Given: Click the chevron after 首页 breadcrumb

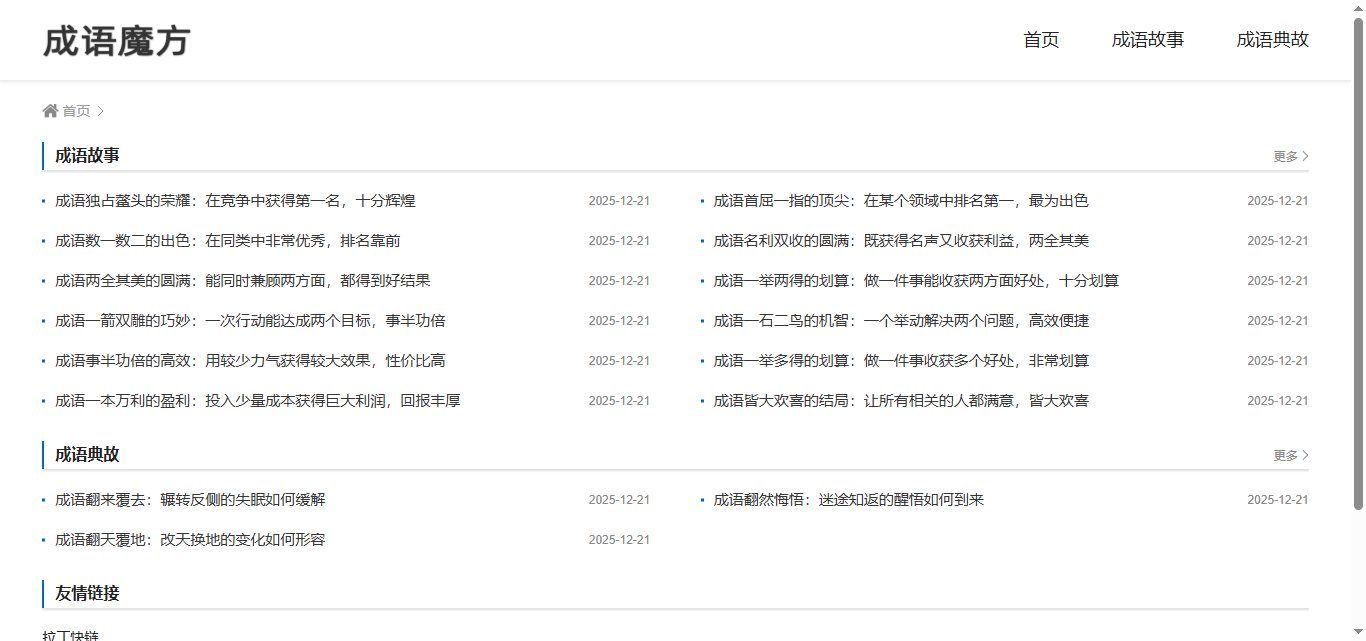Looking at the screenshot, I should (x=101, y=111).
